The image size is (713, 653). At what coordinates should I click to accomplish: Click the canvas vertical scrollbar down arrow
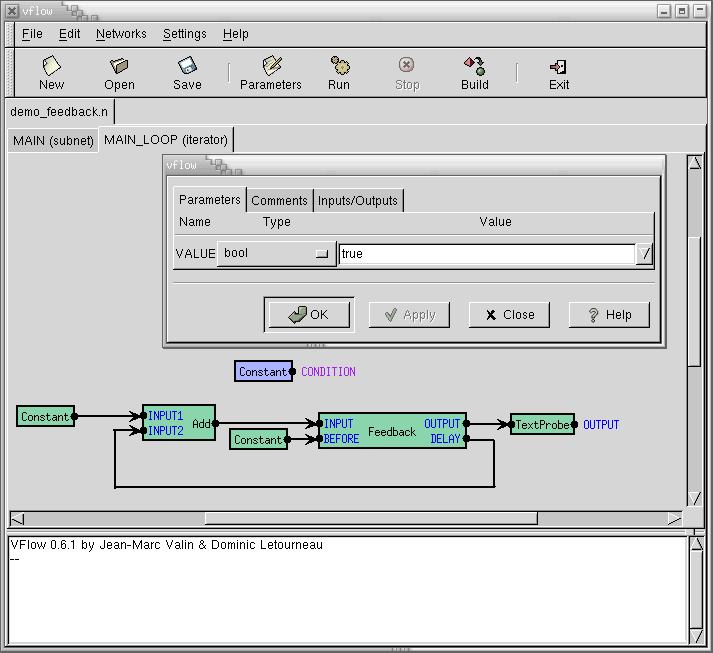point(694,498)
